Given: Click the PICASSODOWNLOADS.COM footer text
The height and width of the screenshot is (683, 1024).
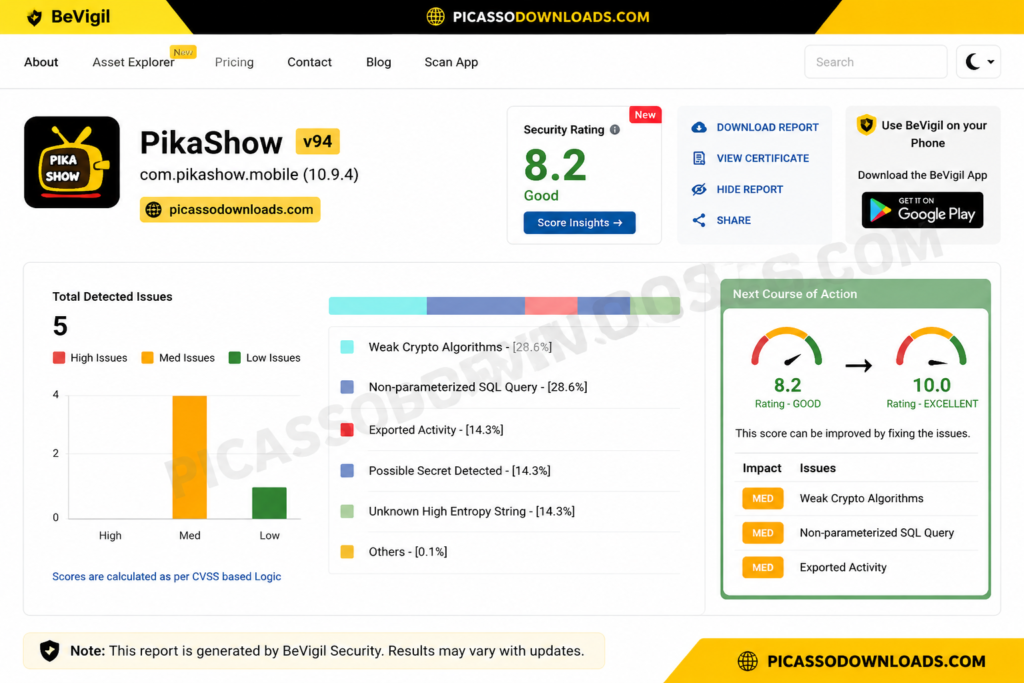Looking at the screenshot, I should coord(876,661).
